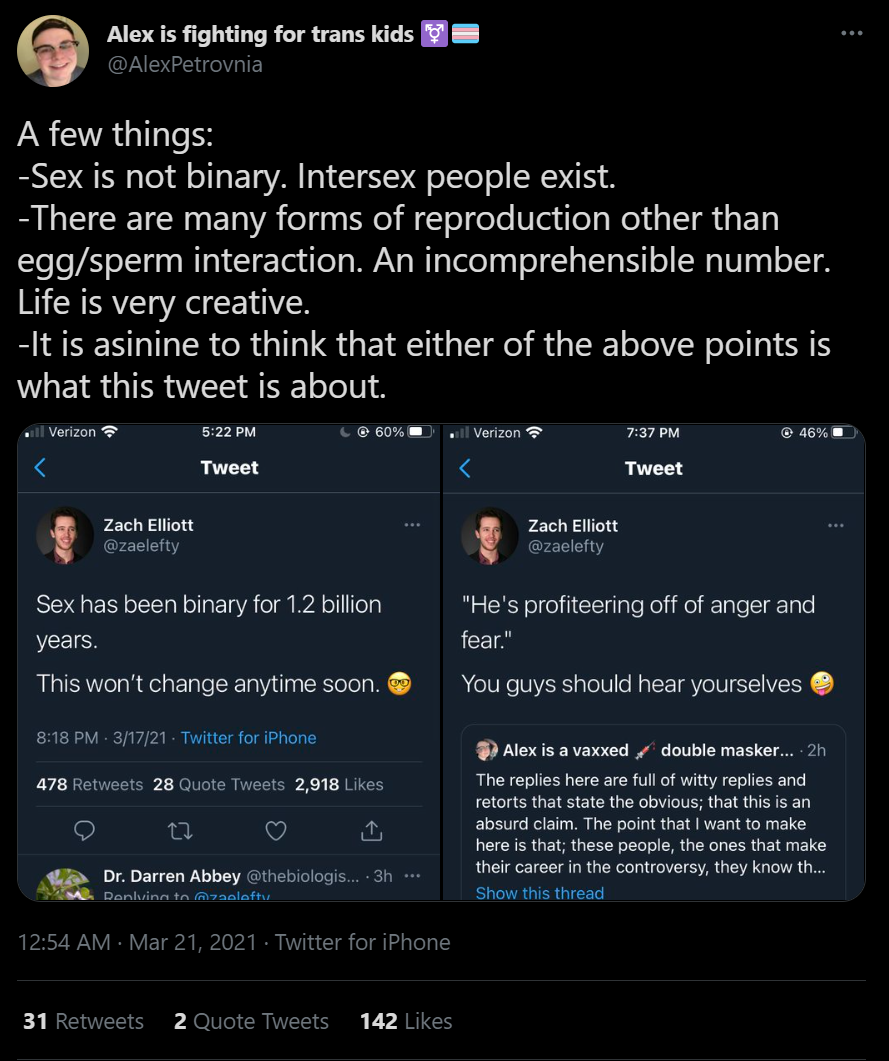
Task: Open the three-dot menu on Zach Elliott's left tweet
Action: [x=412, y=524]
